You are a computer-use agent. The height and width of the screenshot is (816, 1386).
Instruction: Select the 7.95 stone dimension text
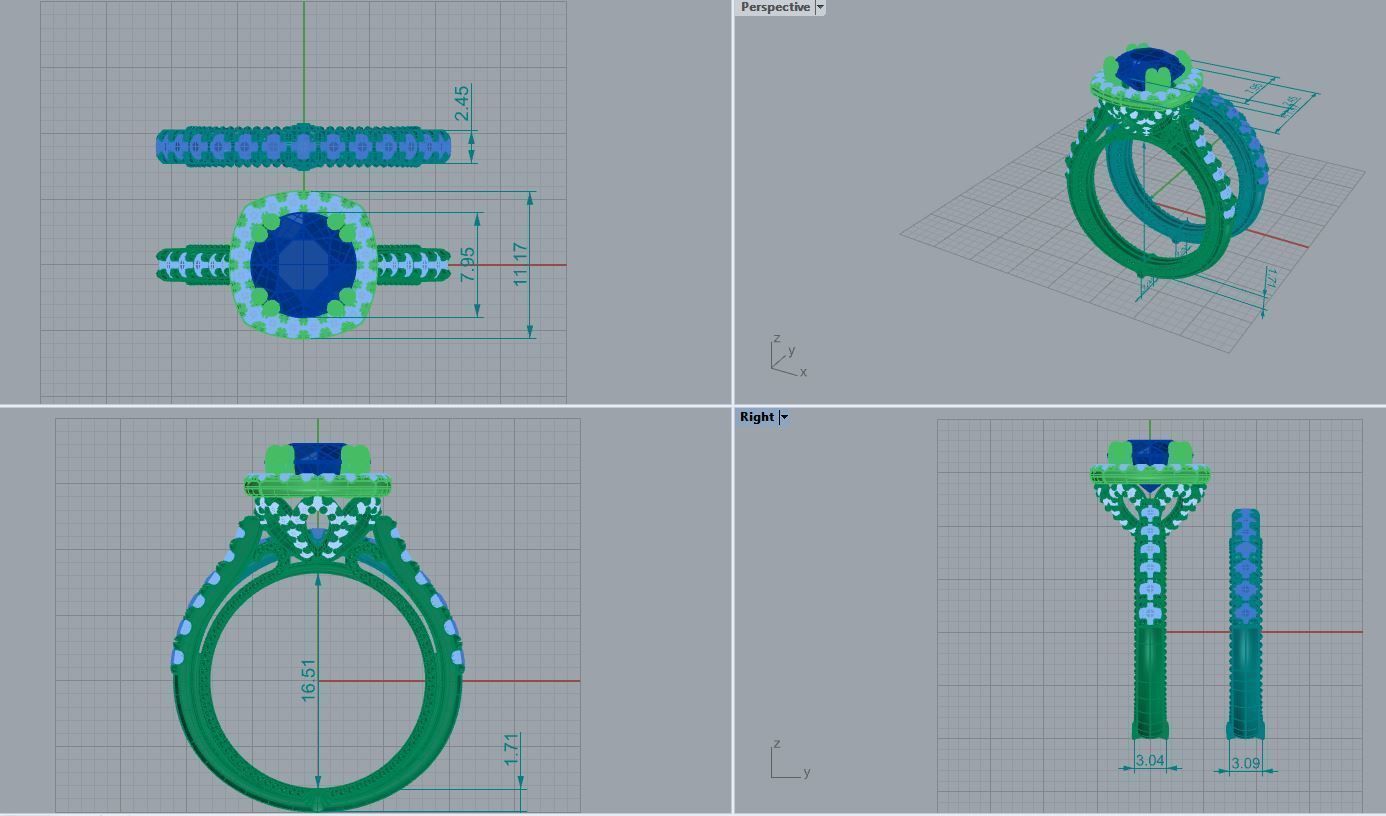coord(468,264)
